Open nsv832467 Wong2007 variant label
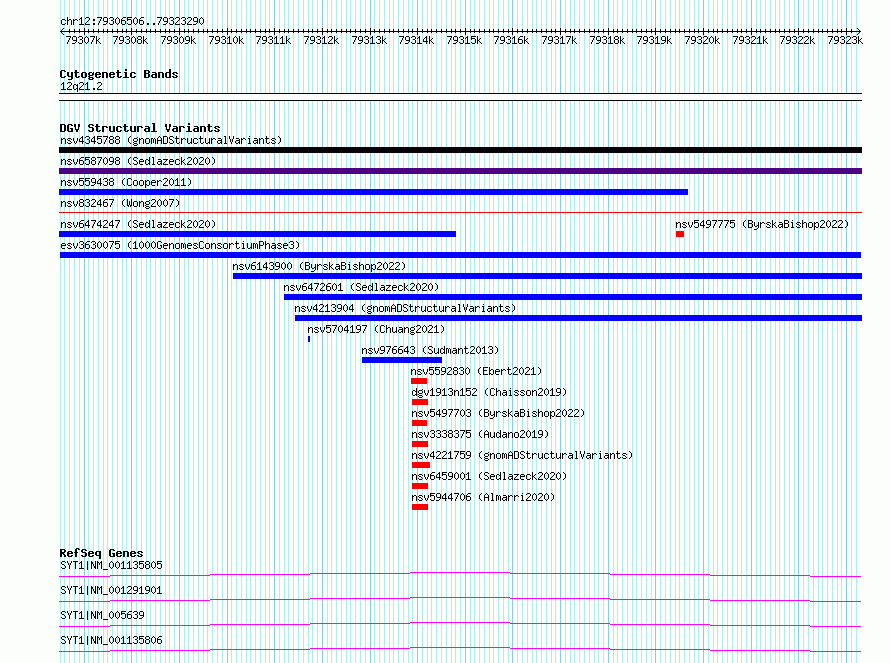 click(120, 203)
